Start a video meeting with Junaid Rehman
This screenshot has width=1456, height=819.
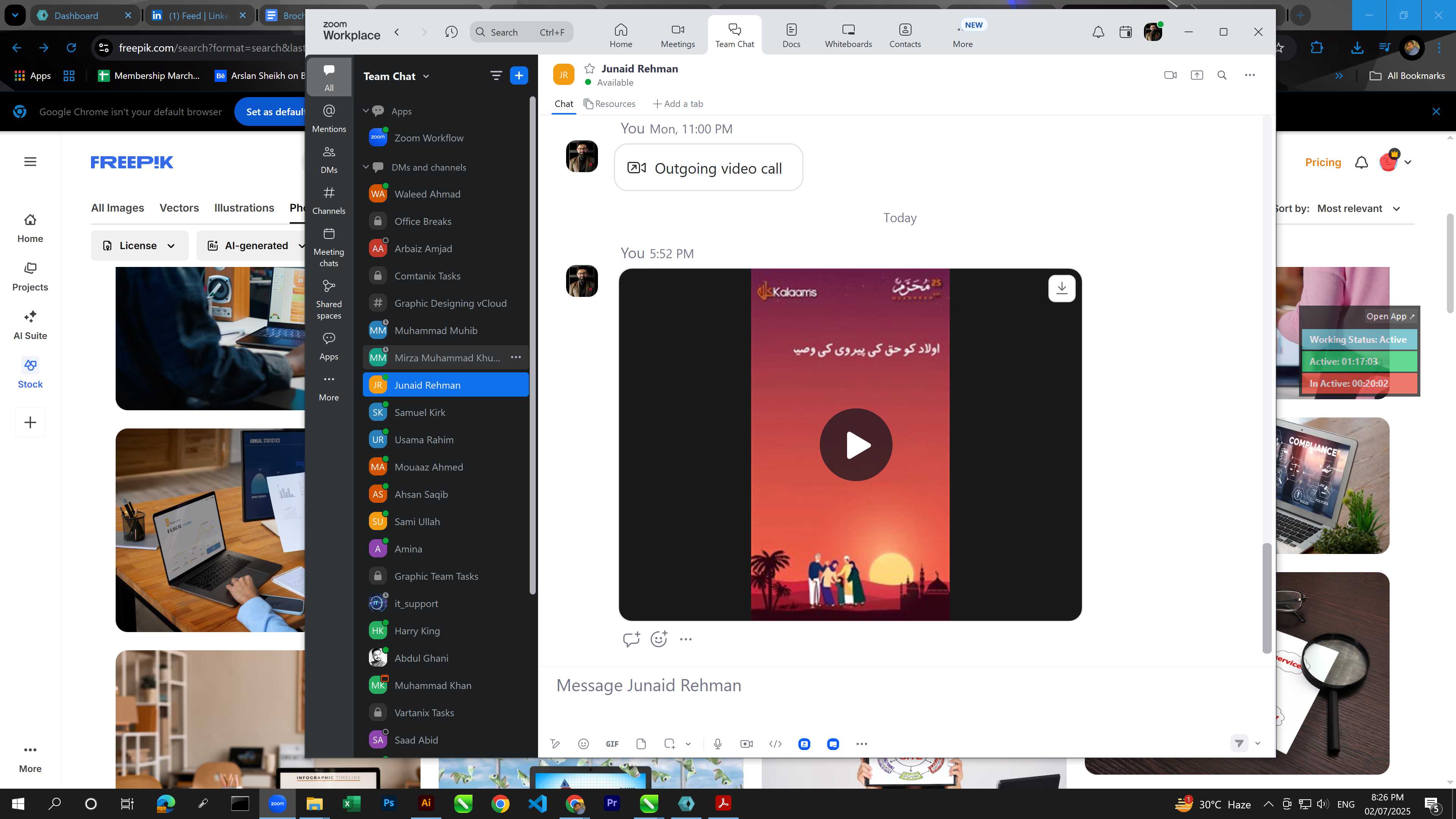[1170, 75]
